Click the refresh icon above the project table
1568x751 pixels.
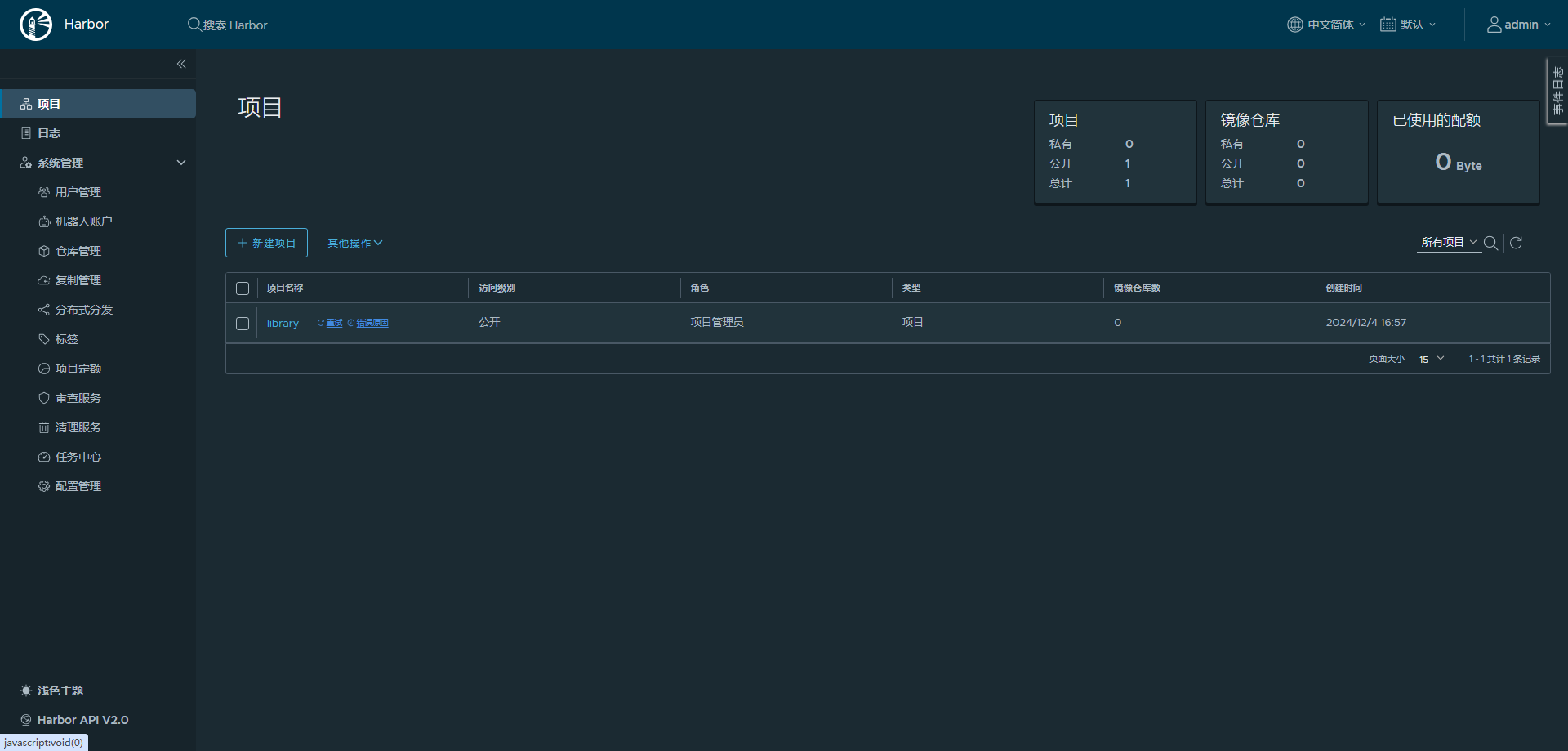[1516, 243]
